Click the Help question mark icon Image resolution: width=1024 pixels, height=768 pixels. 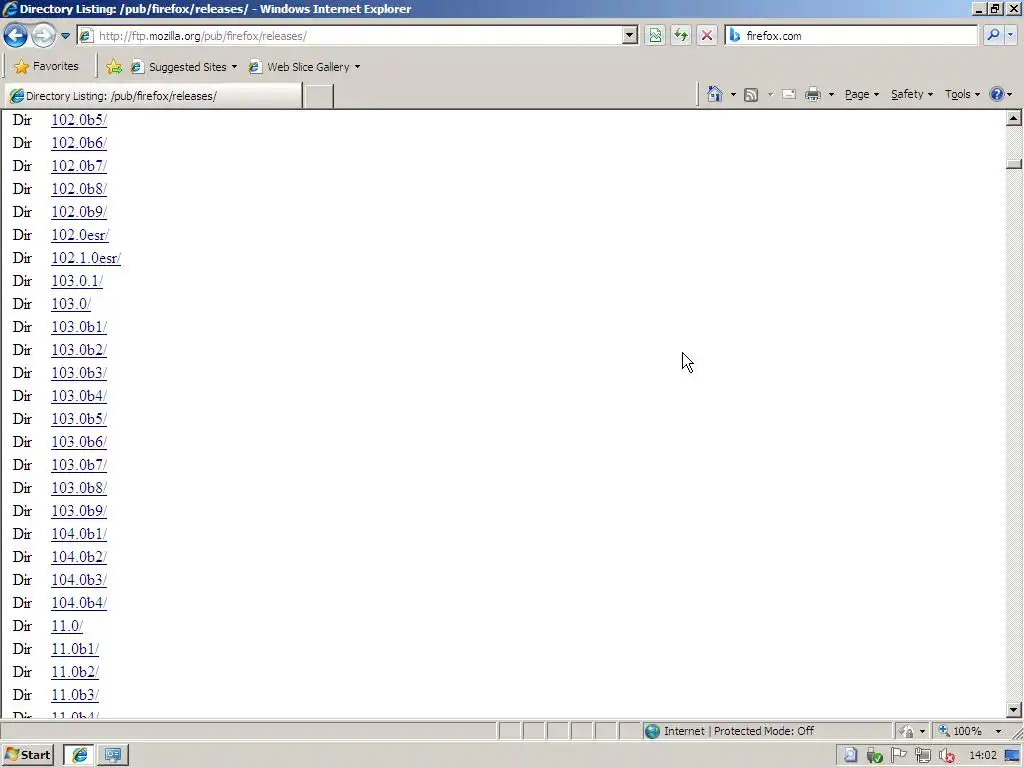tap(997, 95)
